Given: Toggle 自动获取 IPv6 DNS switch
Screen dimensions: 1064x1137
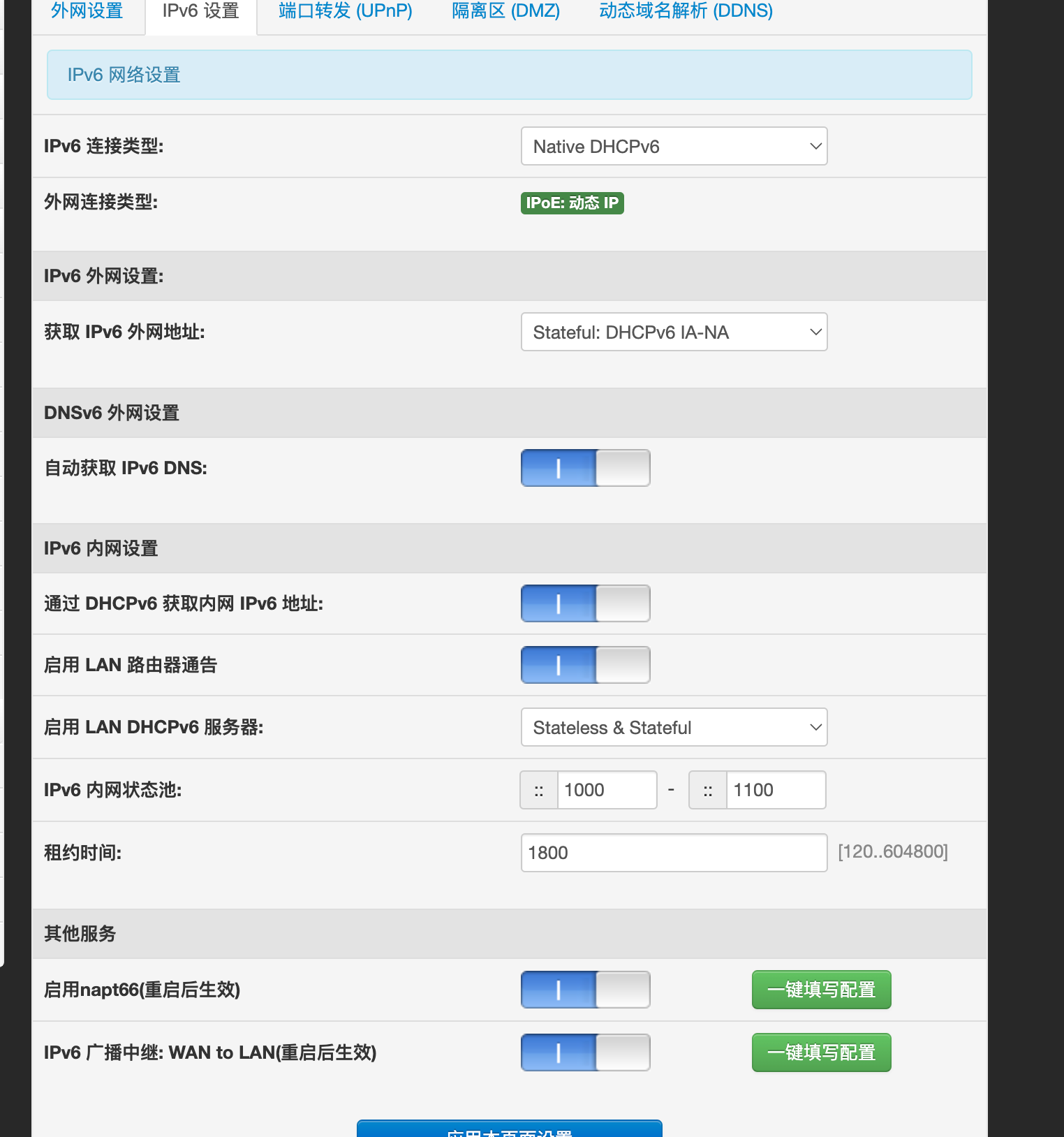Looking at the screenshot, I should pos(585,468).
